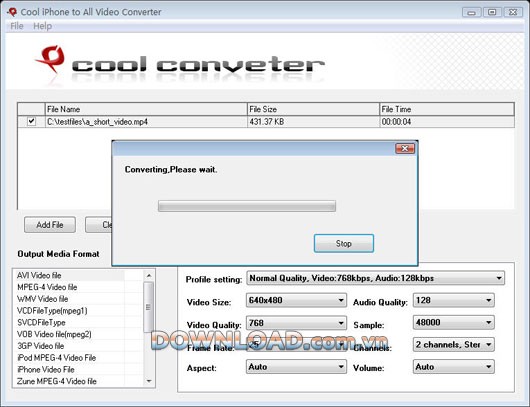The width and height of the screenshot is (530, 407).
Task: Select the C:\testfiles\a_short_video.mp4 row
Action: click(266, 122)
